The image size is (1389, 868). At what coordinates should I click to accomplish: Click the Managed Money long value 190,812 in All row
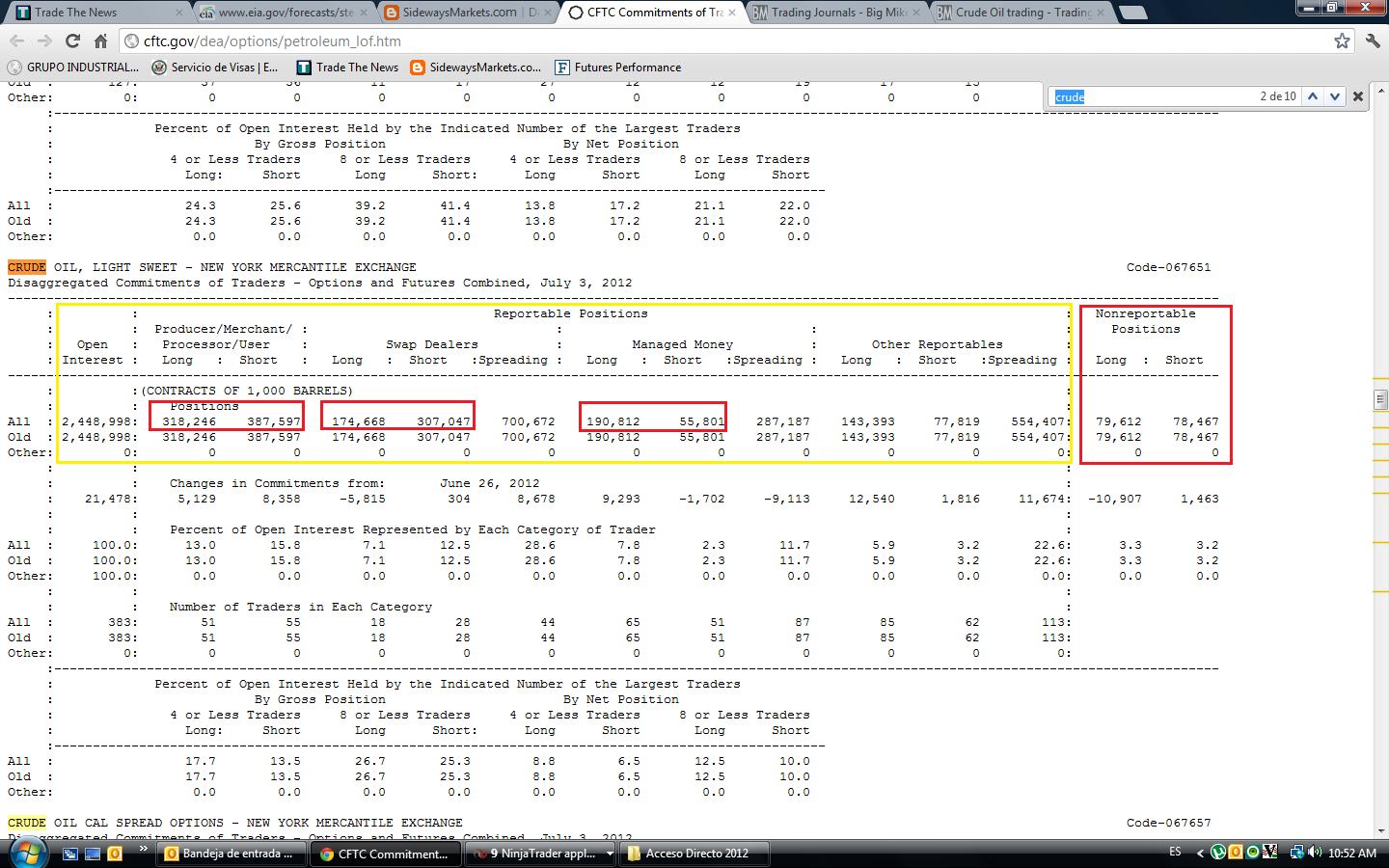click(x=613, y=421)
